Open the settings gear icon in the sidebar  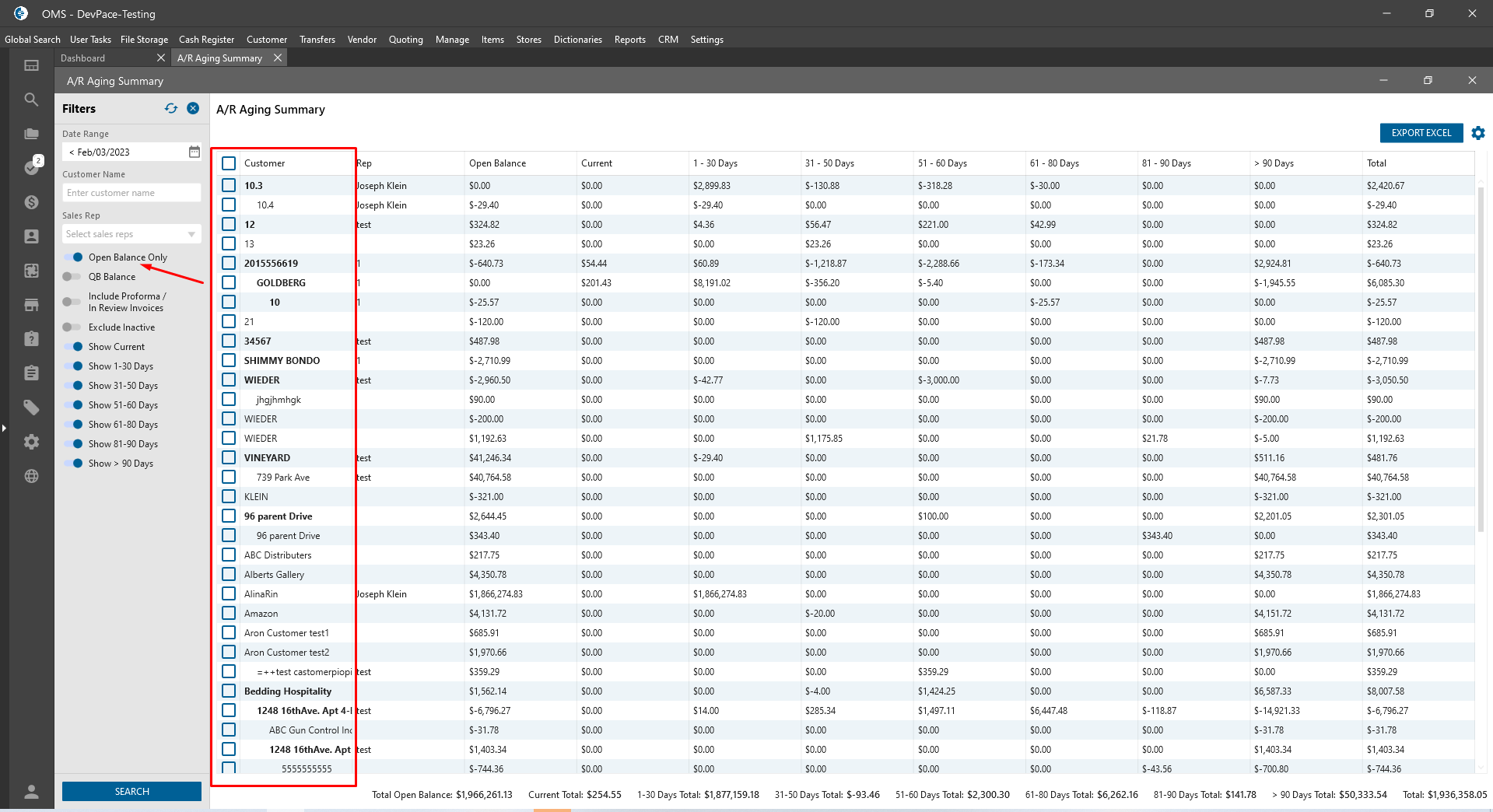[31, 442]
